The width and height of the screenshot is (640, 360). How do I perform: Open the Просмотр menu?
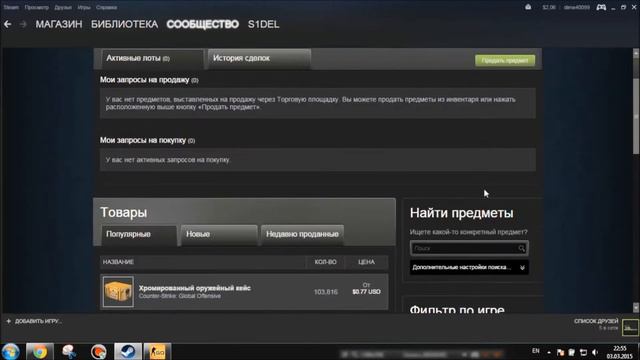(36, 7)
